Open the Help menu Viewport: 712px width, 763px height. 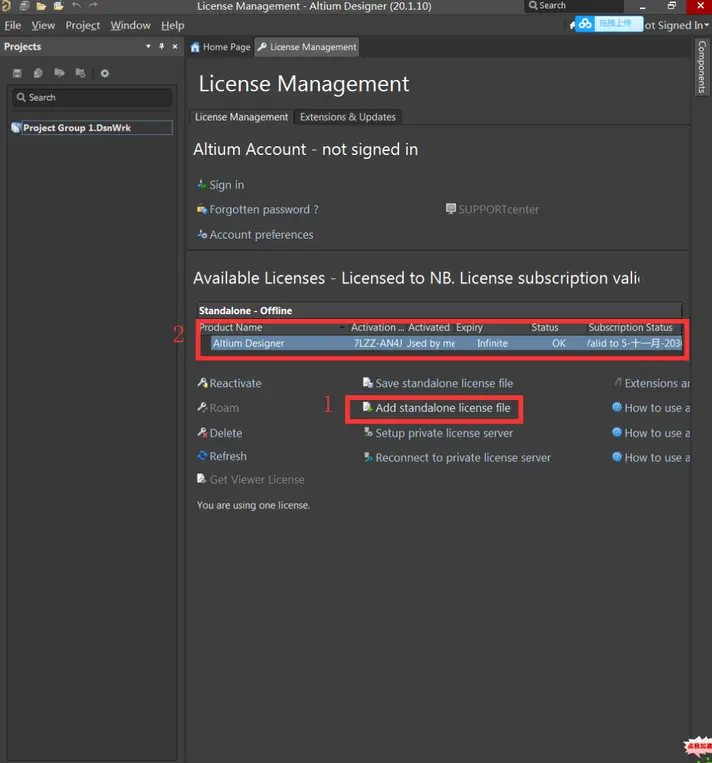172,25
